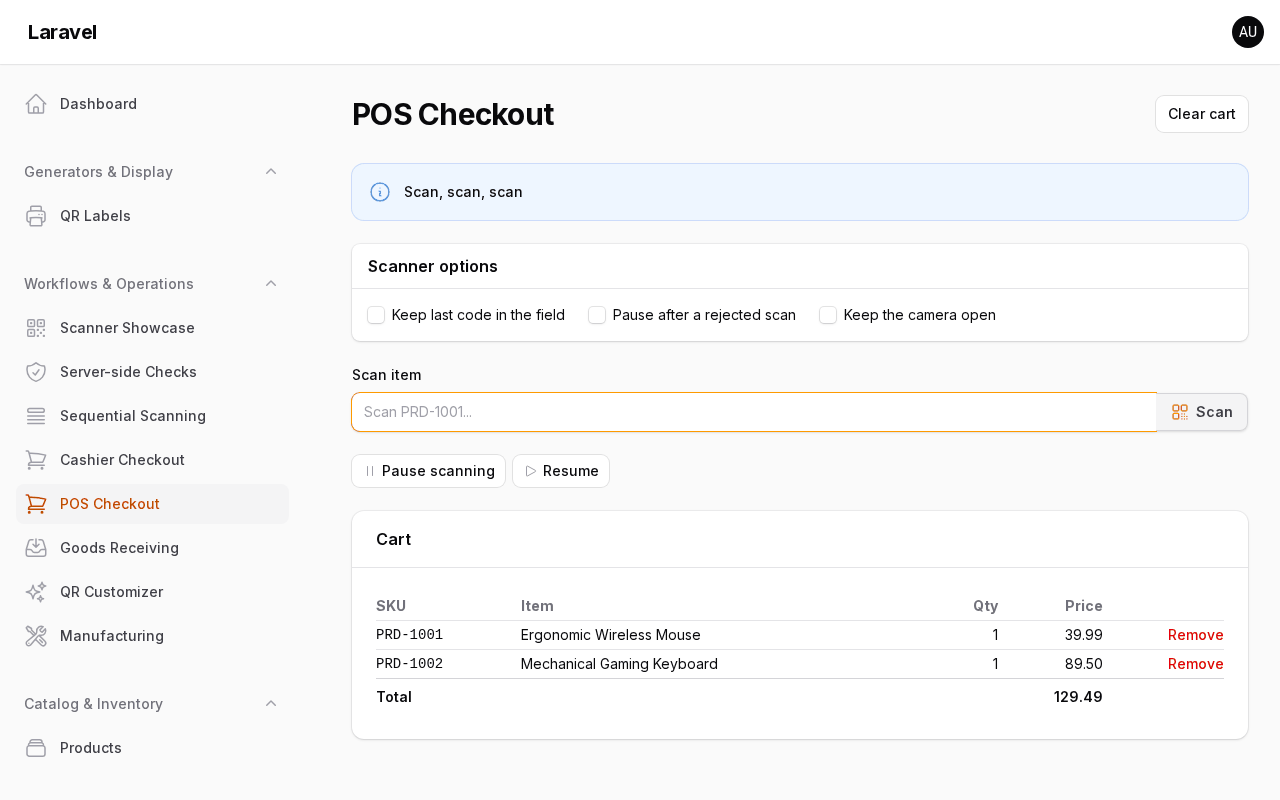Click the price 39.99 in the cart

[x=1084, y=635]
